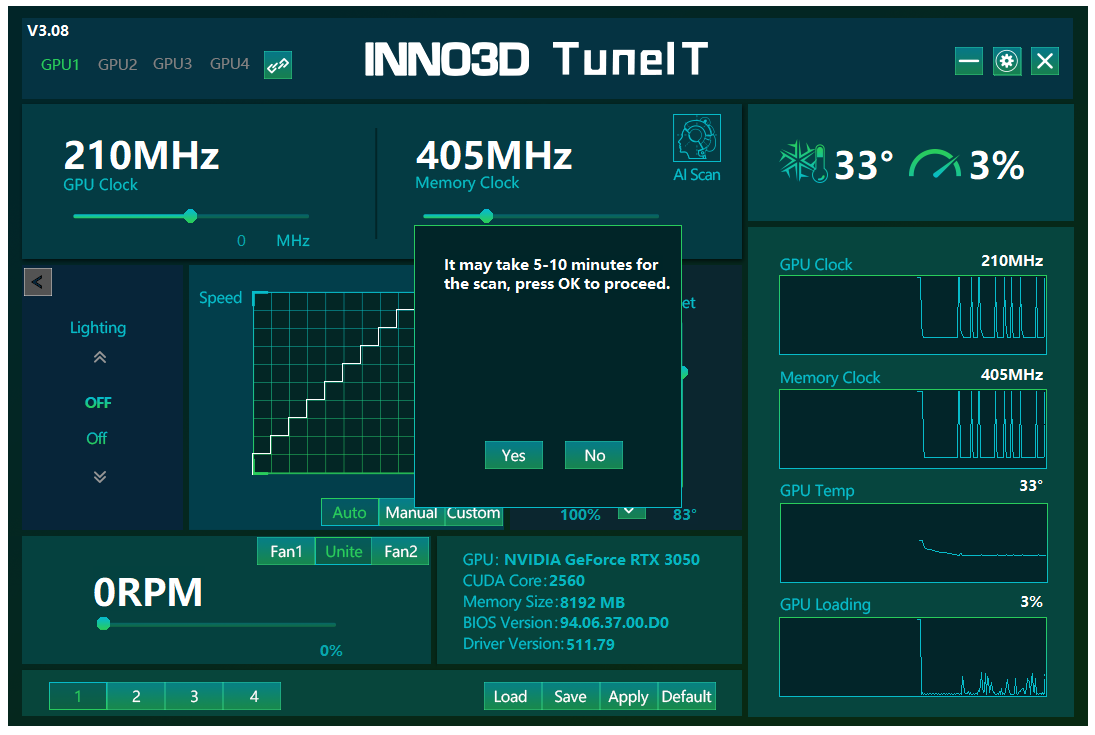Click the CUDA Core 2560 value
Image resolution: width=1095 pixels, height=735 pixels.
pos(567,581)
